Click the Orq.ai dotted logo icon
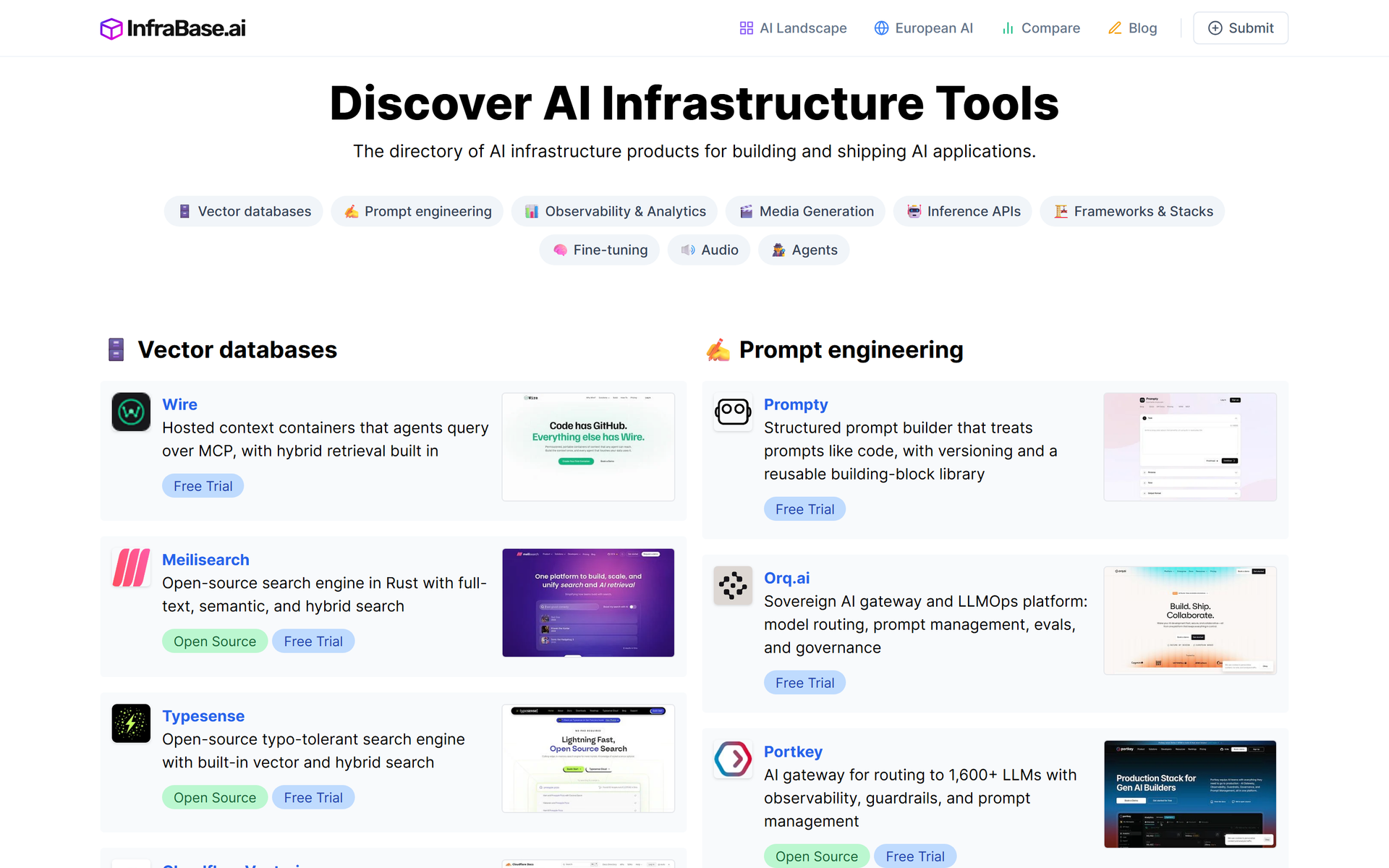Screen dimensions: 1389x868 (x=733, y=586)
